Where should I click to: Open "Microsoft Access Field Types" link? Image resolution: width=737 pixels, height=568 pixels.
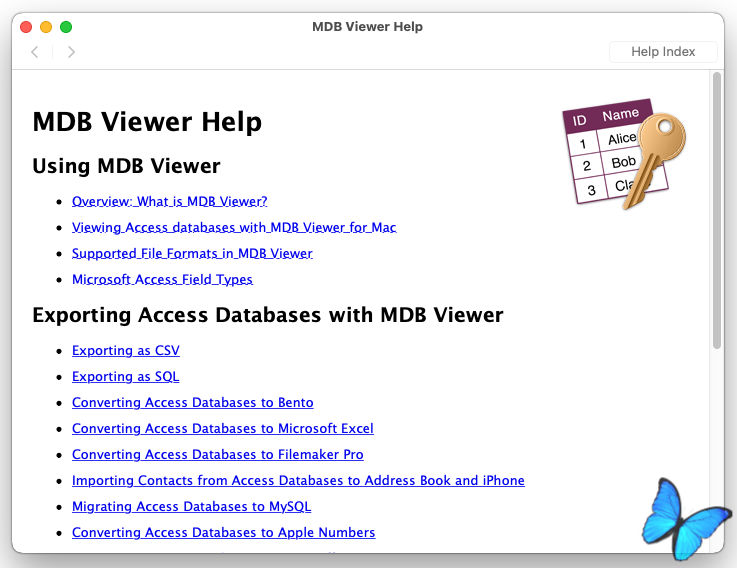(x=162, y=279)
